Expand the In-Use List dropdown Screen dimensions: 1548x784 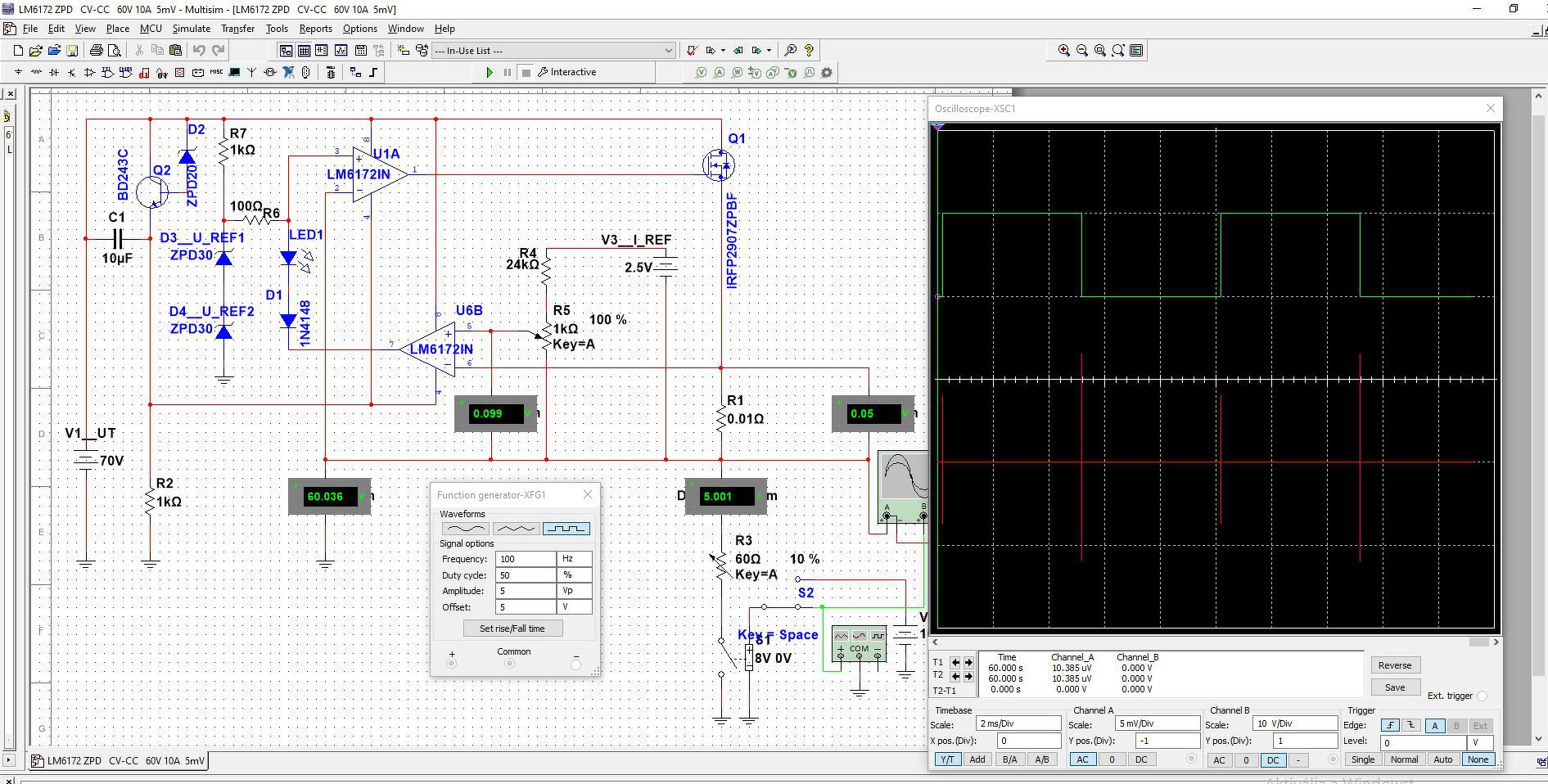pos(668,51)
